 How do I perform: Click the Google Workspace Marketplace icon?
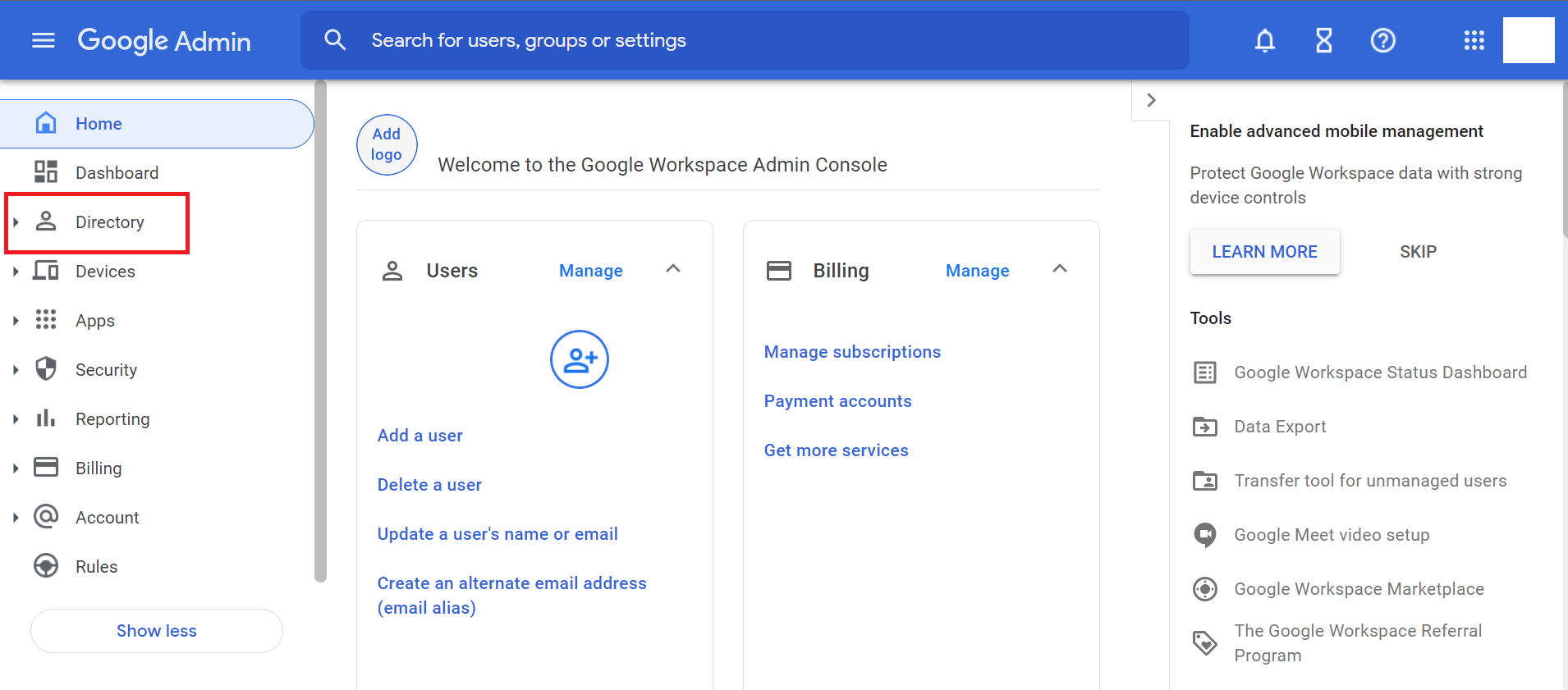[1204, 589]
